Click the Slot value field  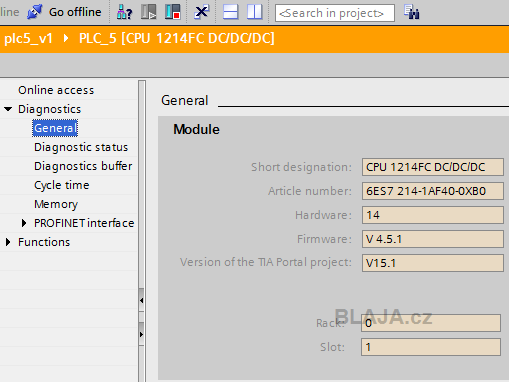431,347
